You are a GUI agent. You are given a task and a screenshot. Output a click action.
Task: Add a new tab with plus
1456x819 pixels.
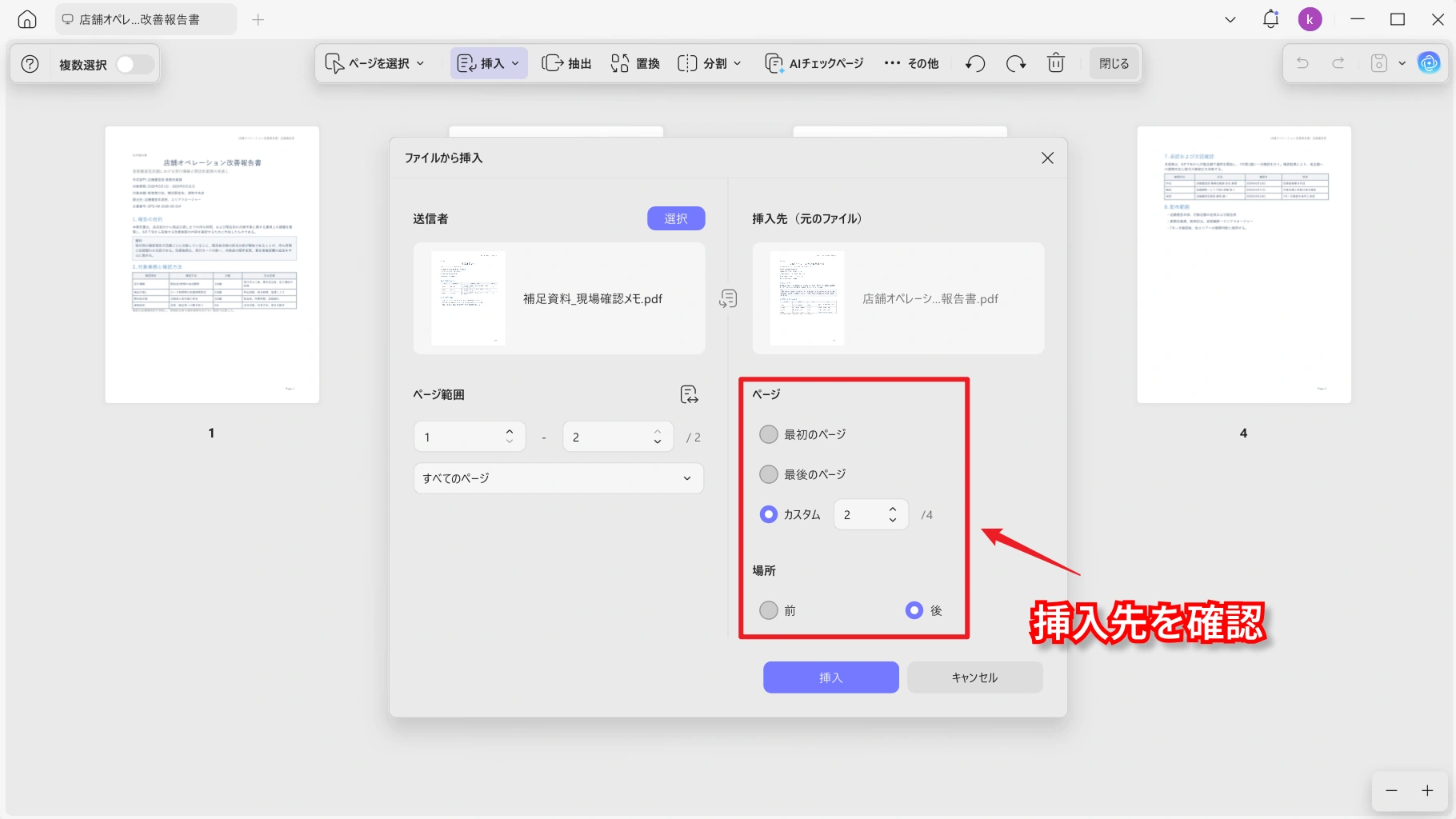(x=258, y=19)
